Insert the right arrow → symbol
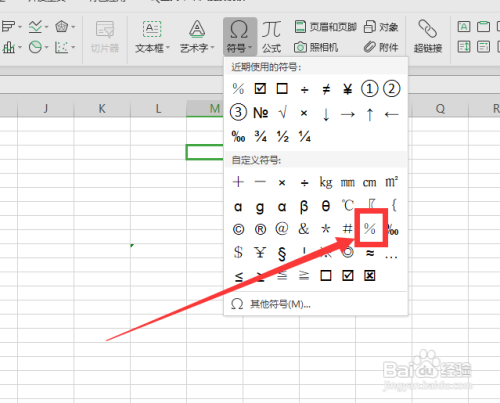Screen dimensions: 500x403 pyautogui.click(x=348, y=114)
